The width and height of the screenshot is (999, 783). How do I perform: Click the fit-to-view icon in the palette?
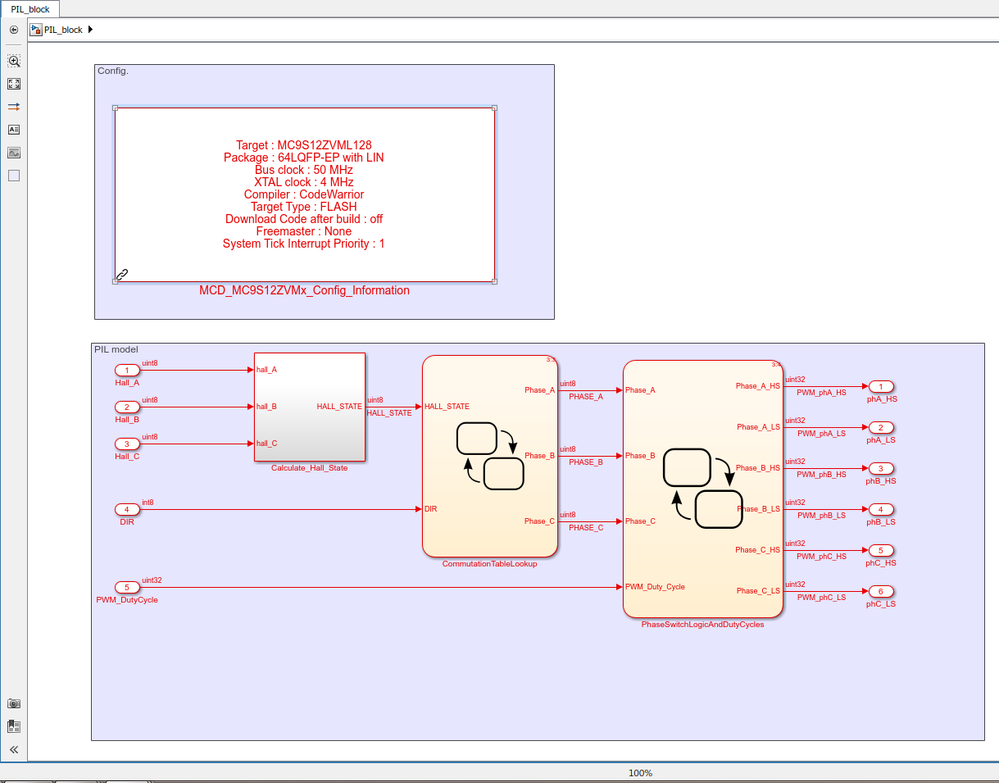click(x=13, y=84)
